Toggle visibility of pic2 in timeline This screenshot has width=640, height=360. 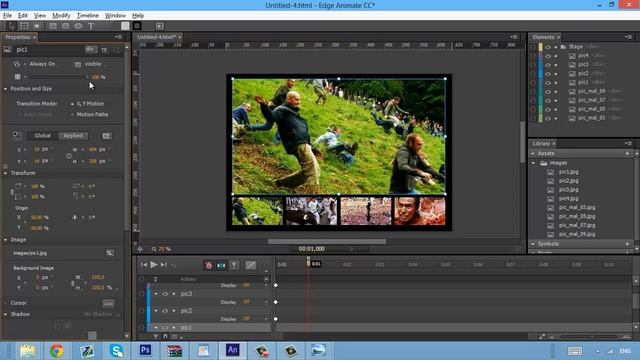click(x=165, y=311)
